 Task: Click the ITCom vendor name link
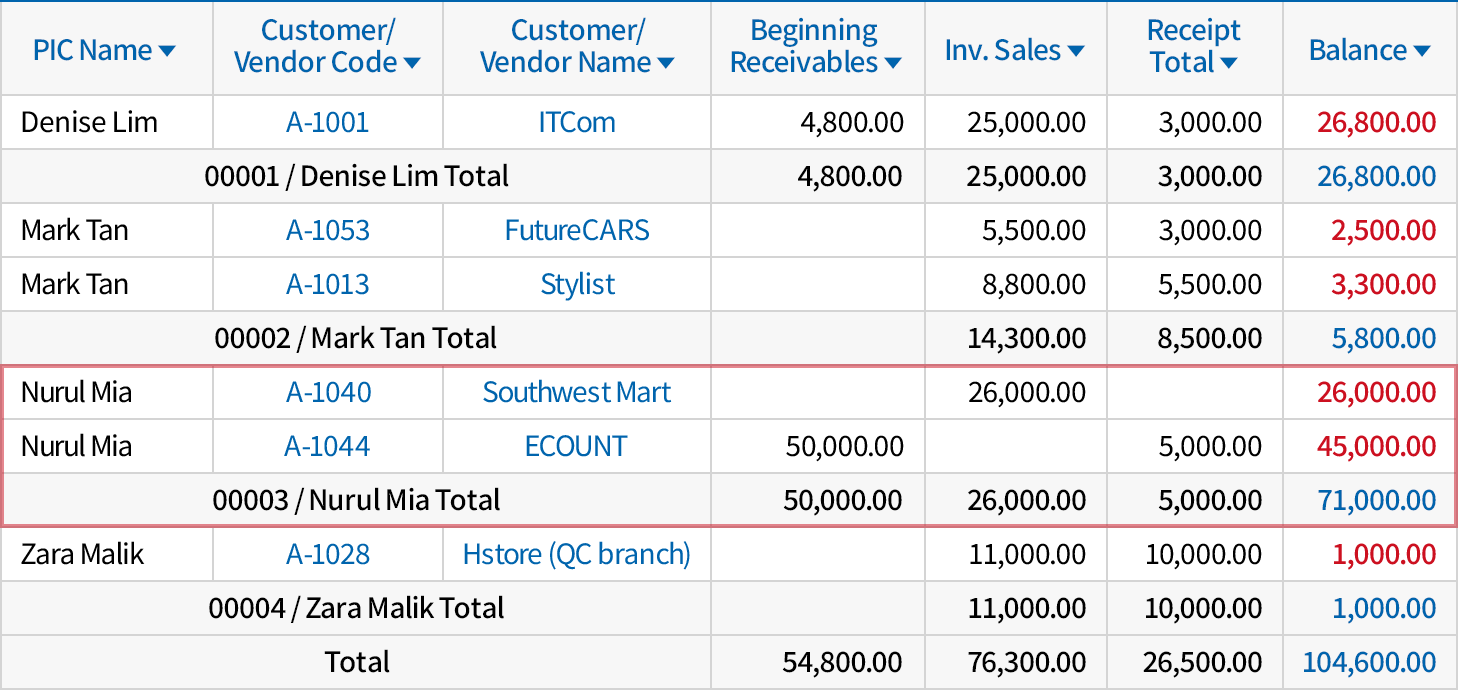577,123
